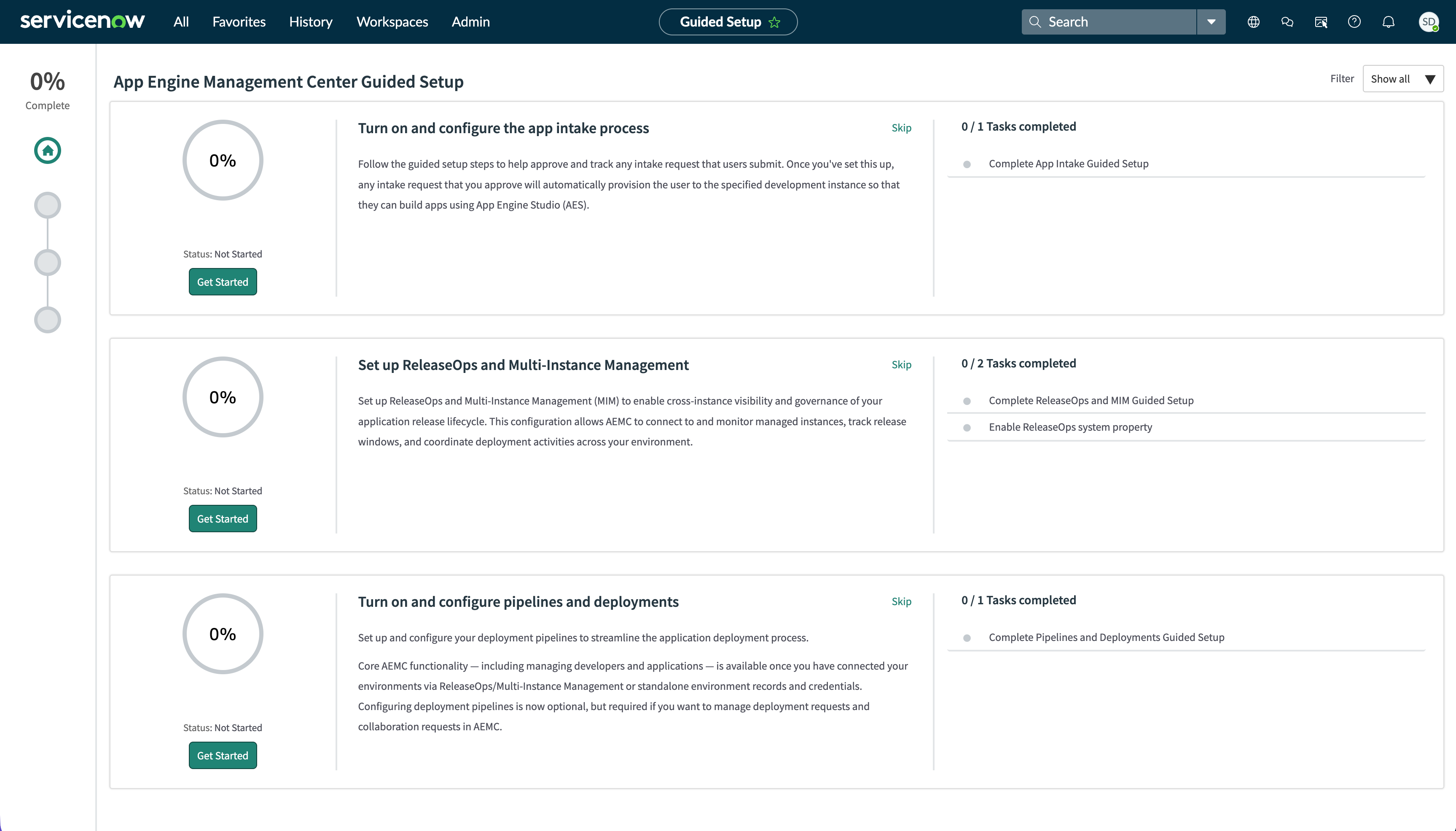Screen dimensions: 1456x831
Task: Skip the ReleaseOps and Multi-Instance Management section
Action: [x=901, y=365]
